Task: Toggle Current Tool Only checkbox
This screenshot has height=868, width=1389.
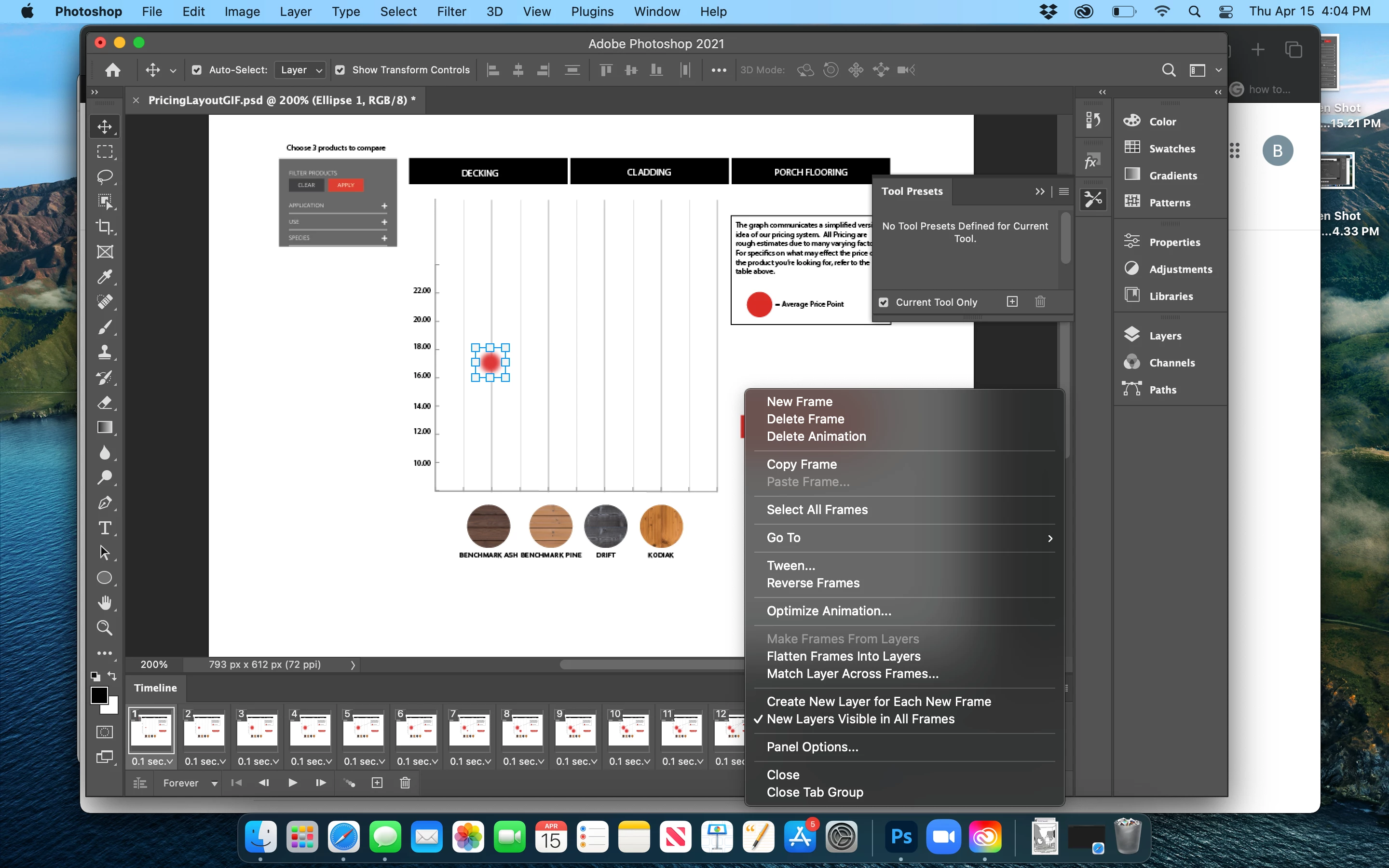Action: coord(884,302)
